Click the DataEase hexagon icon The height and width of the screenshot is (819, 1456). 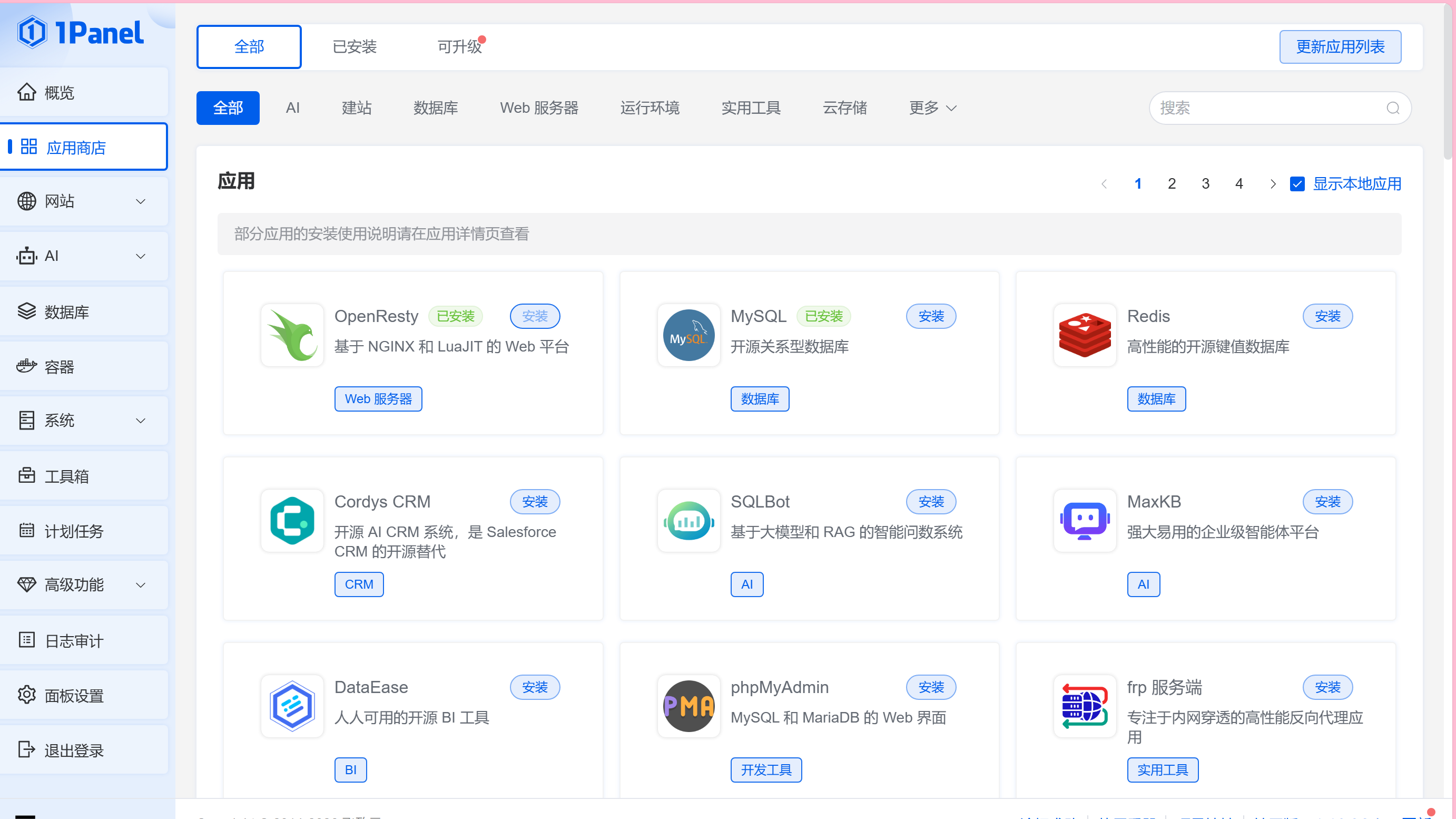click(292, 706)
